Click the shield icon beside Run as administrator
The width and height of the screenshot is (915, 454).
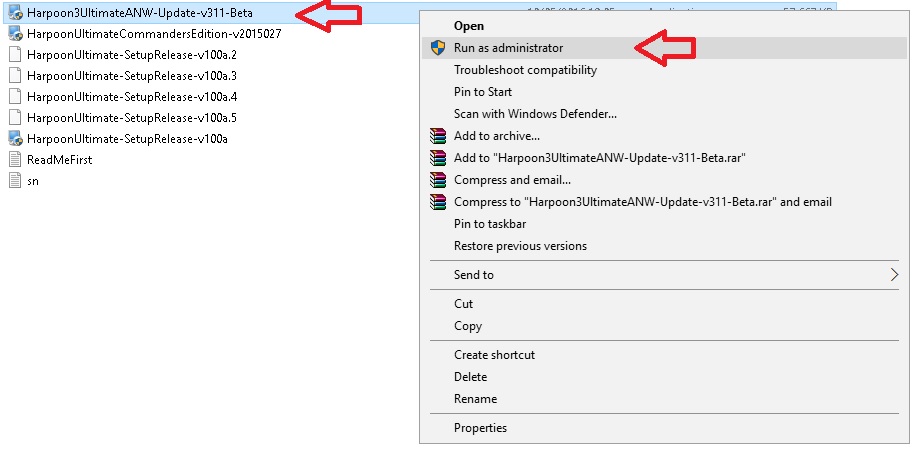(438, 48)
